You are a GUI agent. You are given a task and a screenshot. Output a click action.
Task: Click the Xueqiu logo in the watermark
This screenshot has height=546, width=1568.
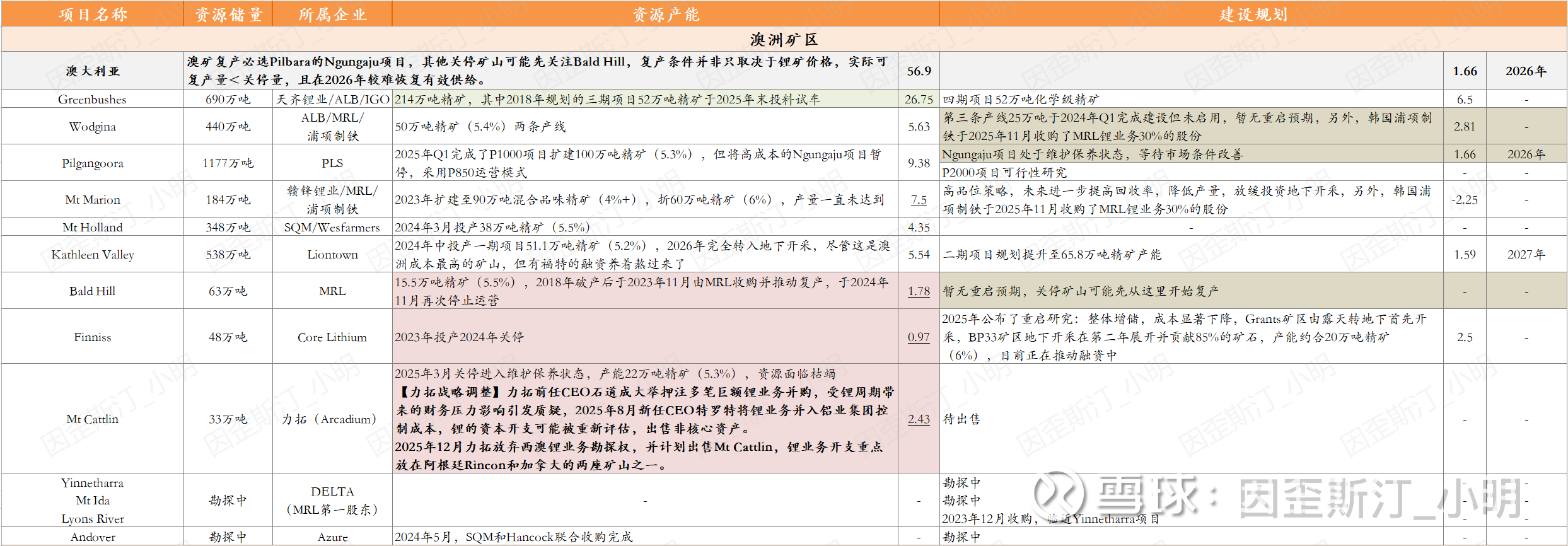(1059, 496)
